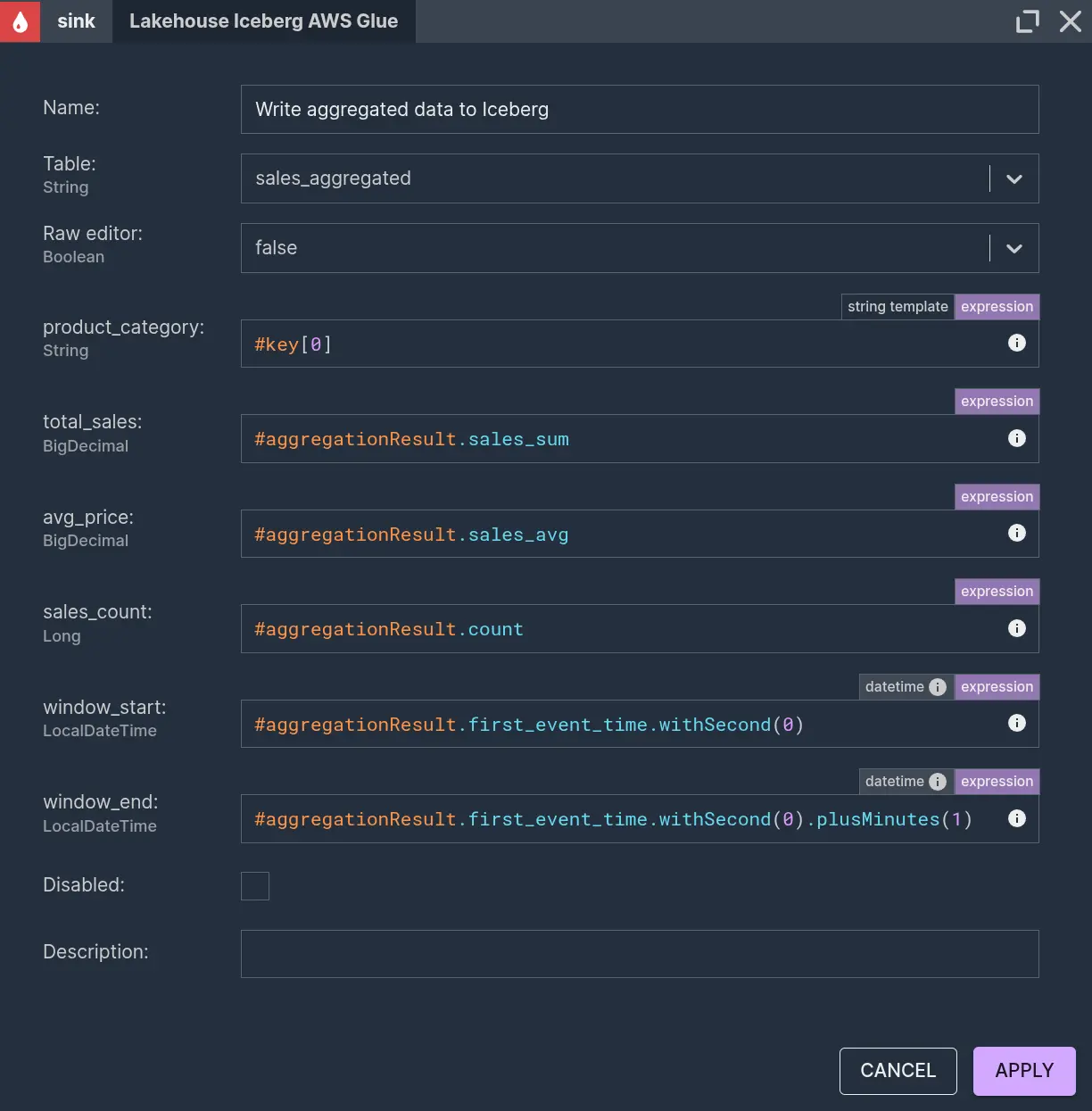This screenshot has width=1092, height=1111.
Task: Click the plusMinutes(1) window_end expression editor
Action: point(640,818)
